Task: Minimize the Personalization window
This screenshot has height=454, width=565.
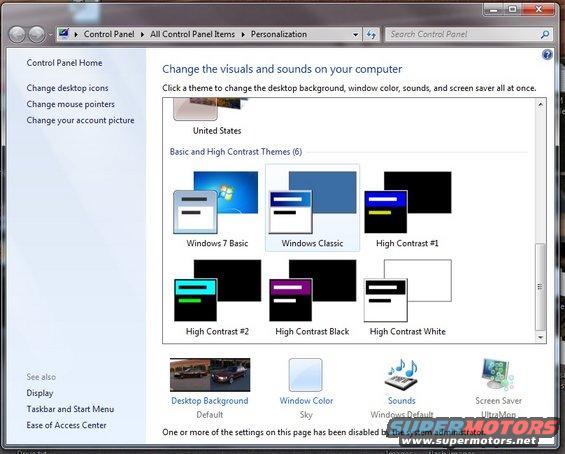Action: pyautogui.click(x=494, y=10)
